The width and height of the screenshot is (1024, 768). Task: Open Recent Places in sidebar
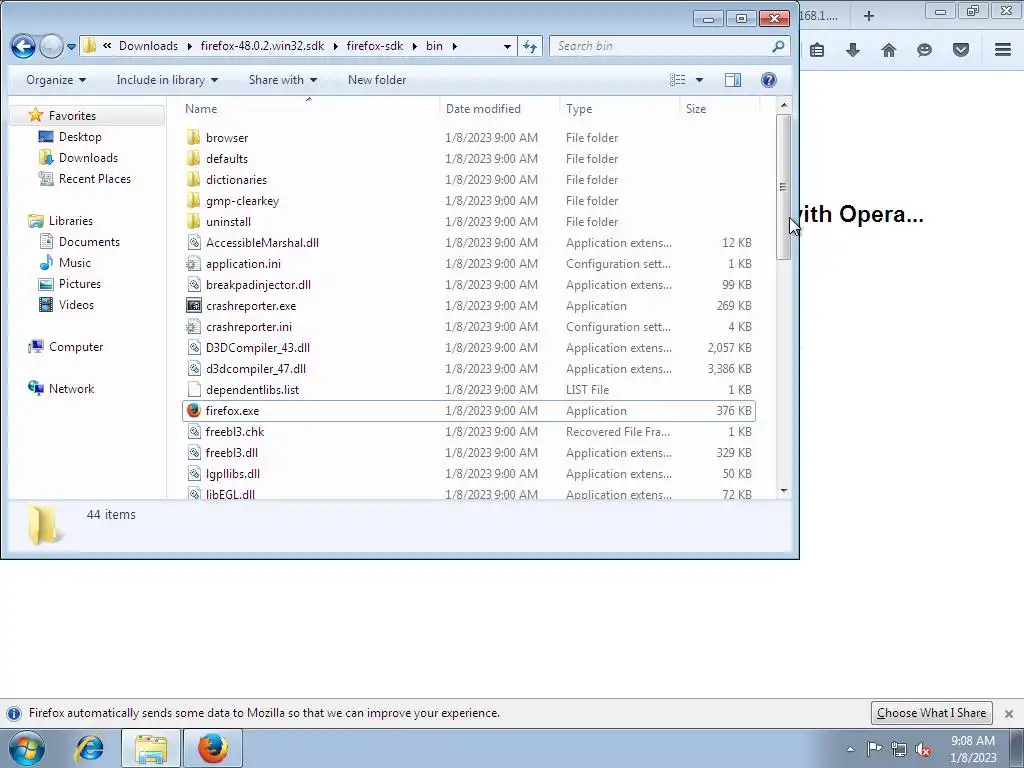click(x=94, y=178)
